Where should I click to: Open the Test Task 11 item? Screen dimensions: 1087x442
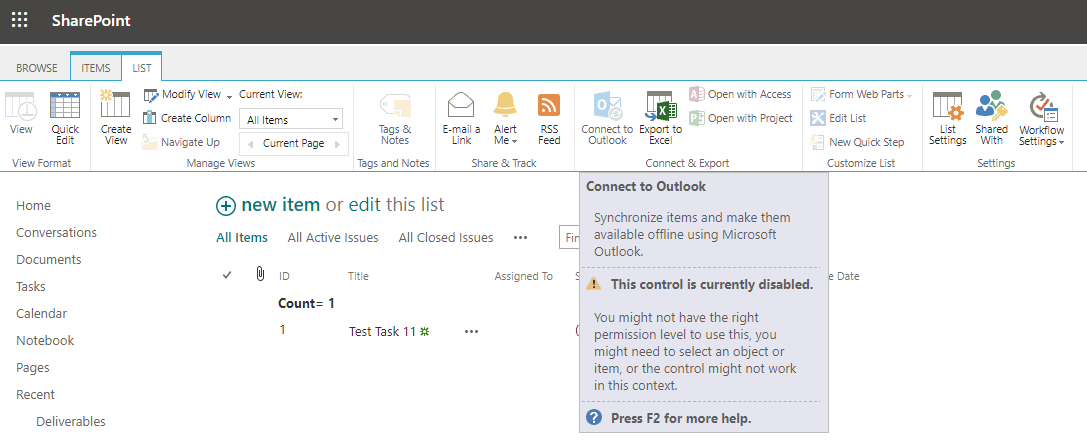coord(382,332)
